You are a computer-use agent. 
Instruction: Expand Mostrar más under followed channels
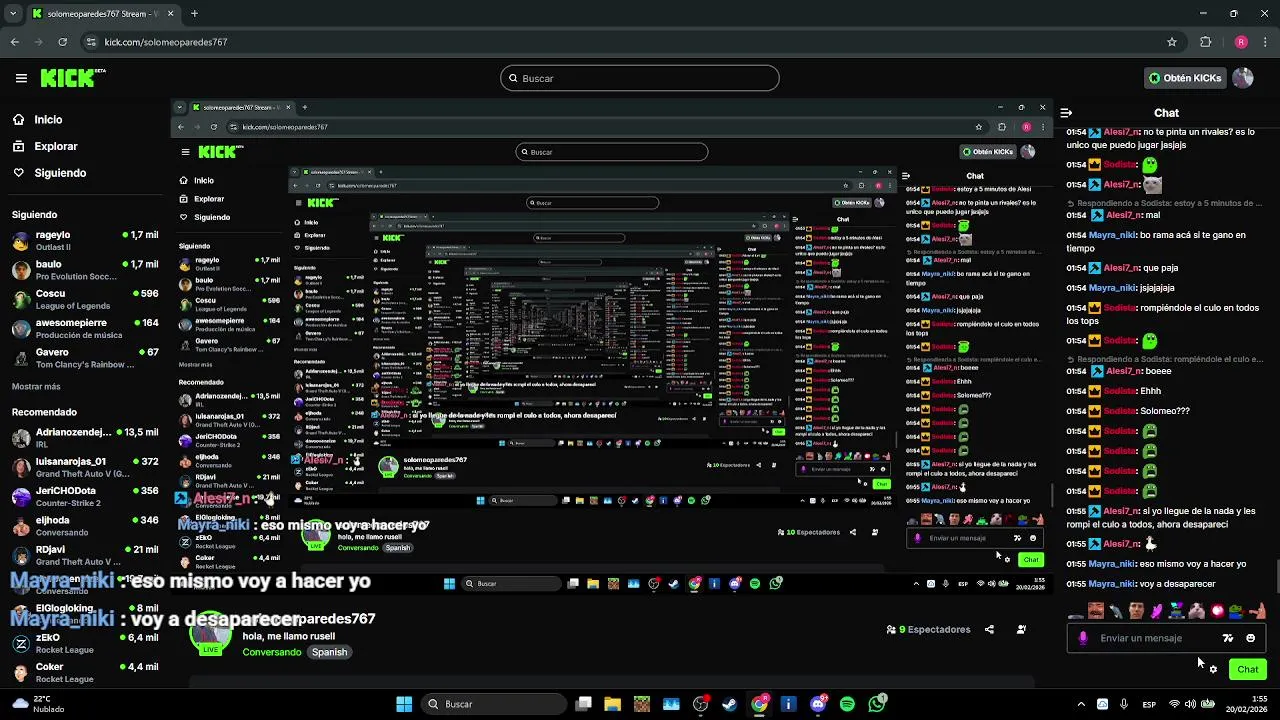[x=36, y=386]
